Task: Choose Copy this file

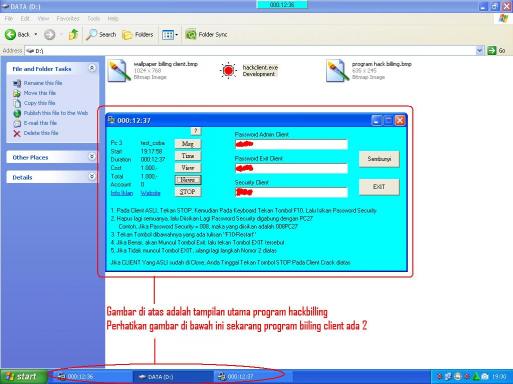Action: [x=34, y=103]
